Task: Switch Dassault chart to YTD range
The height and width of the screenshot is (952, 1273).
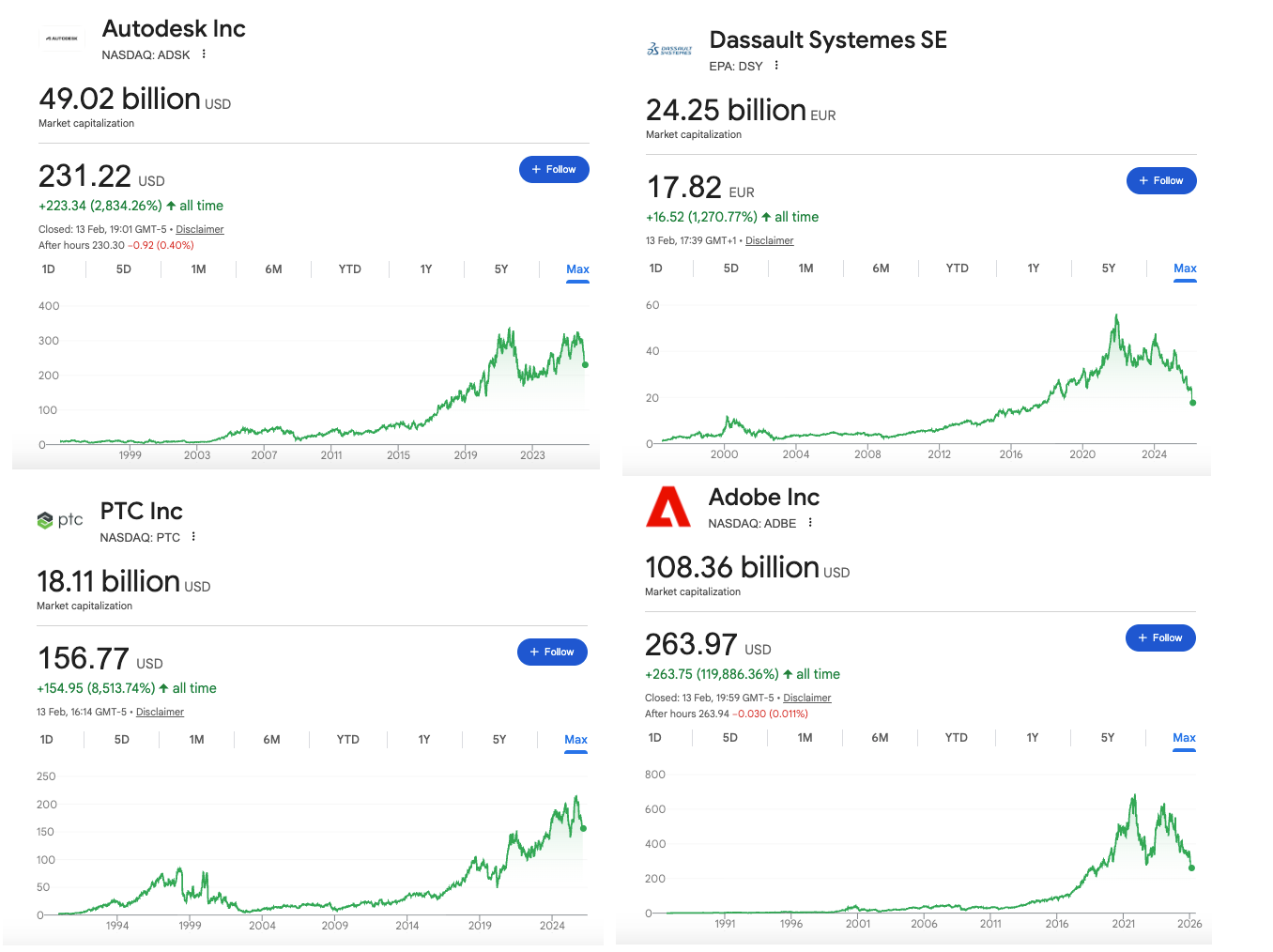Action: [x=957, y=269]
